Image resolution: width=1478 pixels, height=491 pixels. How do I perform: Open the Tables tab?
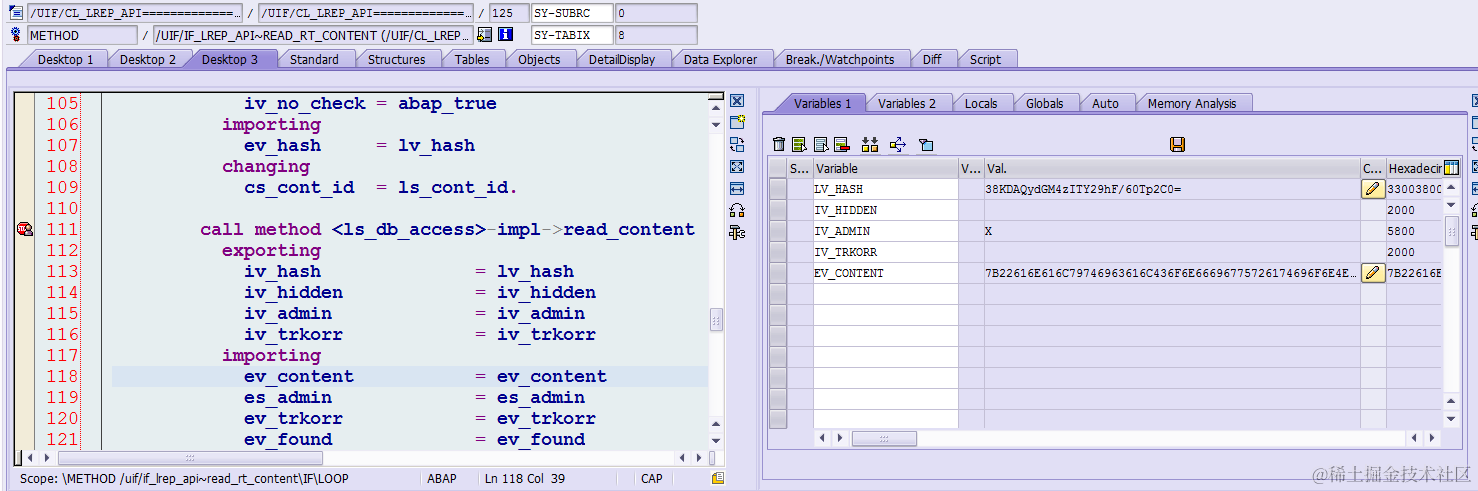472,59
